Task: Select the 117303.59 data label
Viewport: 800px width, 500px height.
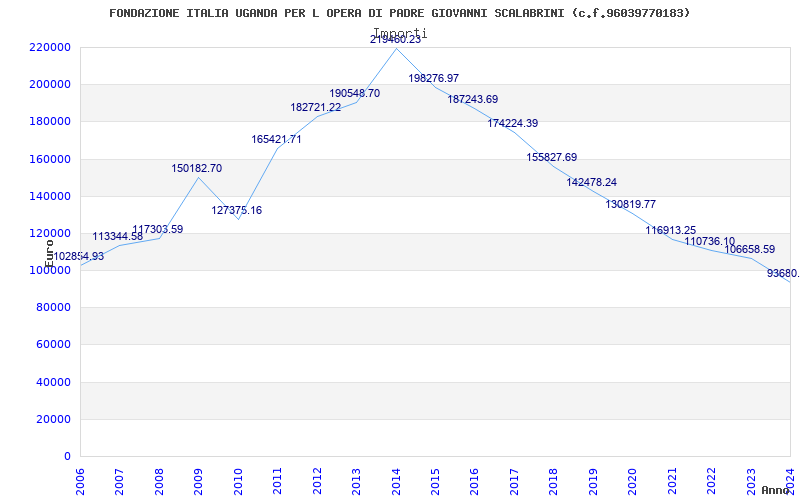Action: coord(158,230)
